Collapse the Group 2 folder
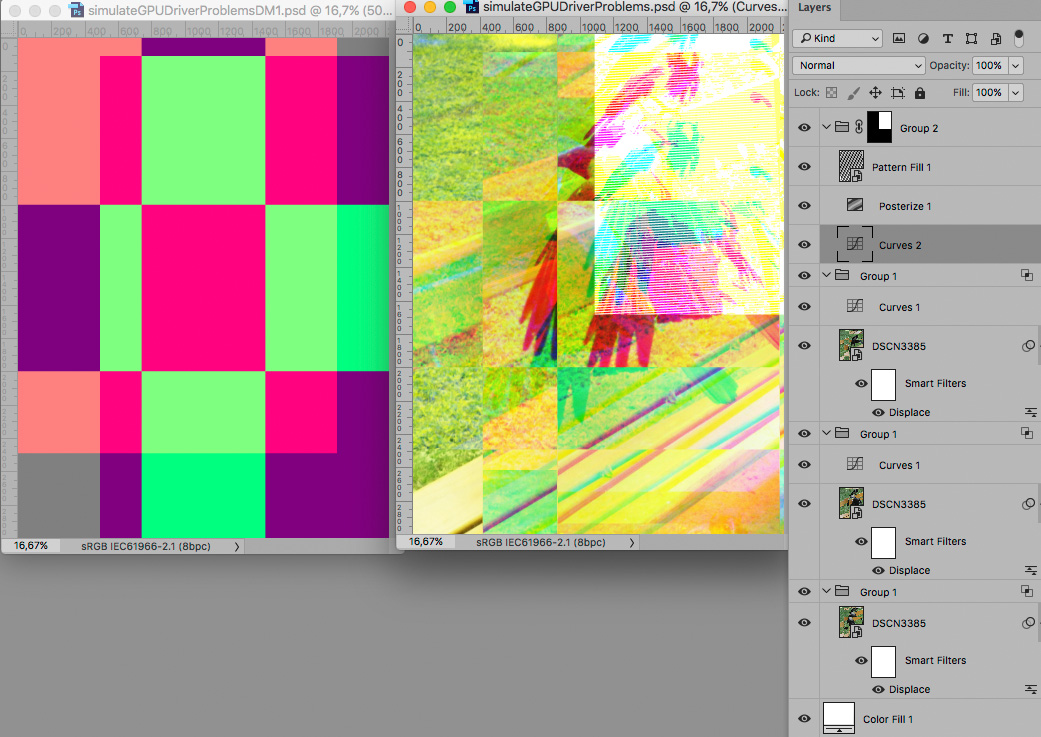This screenshot has height=737, width=1041. (825, 128)
